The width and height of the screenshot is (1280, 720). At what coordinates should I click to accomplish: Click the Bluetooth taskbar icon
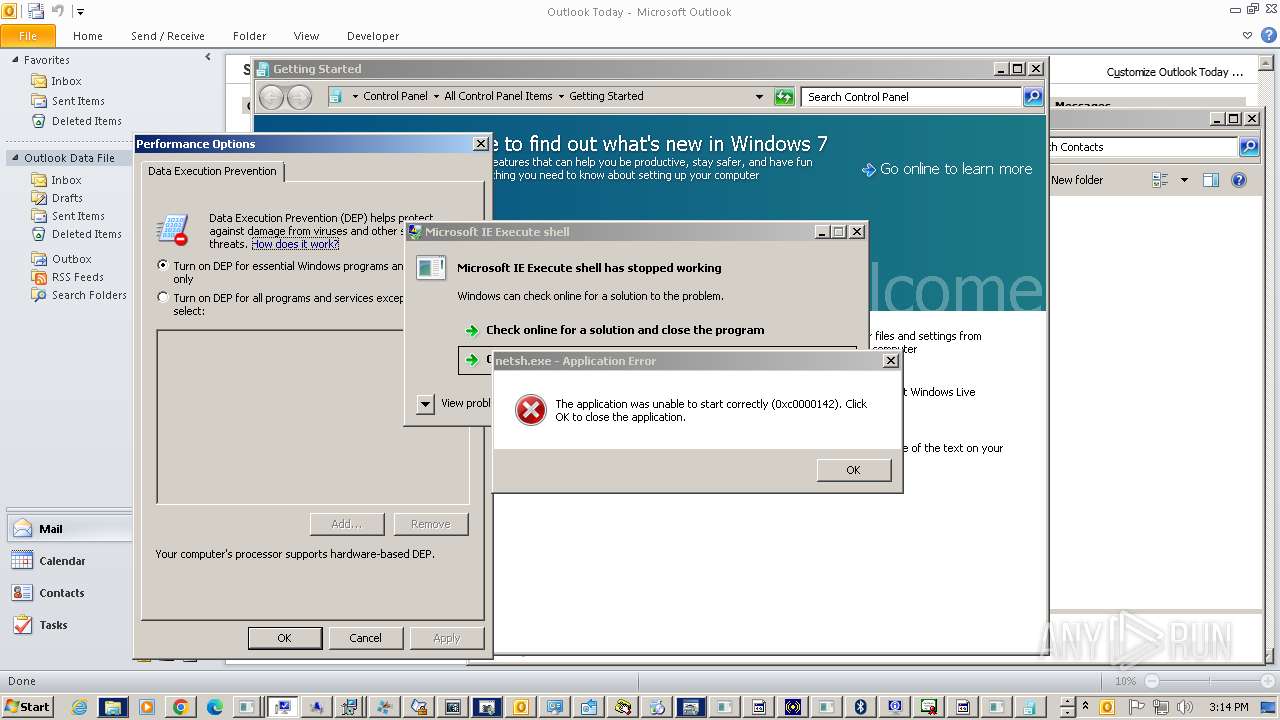point(860,707)
